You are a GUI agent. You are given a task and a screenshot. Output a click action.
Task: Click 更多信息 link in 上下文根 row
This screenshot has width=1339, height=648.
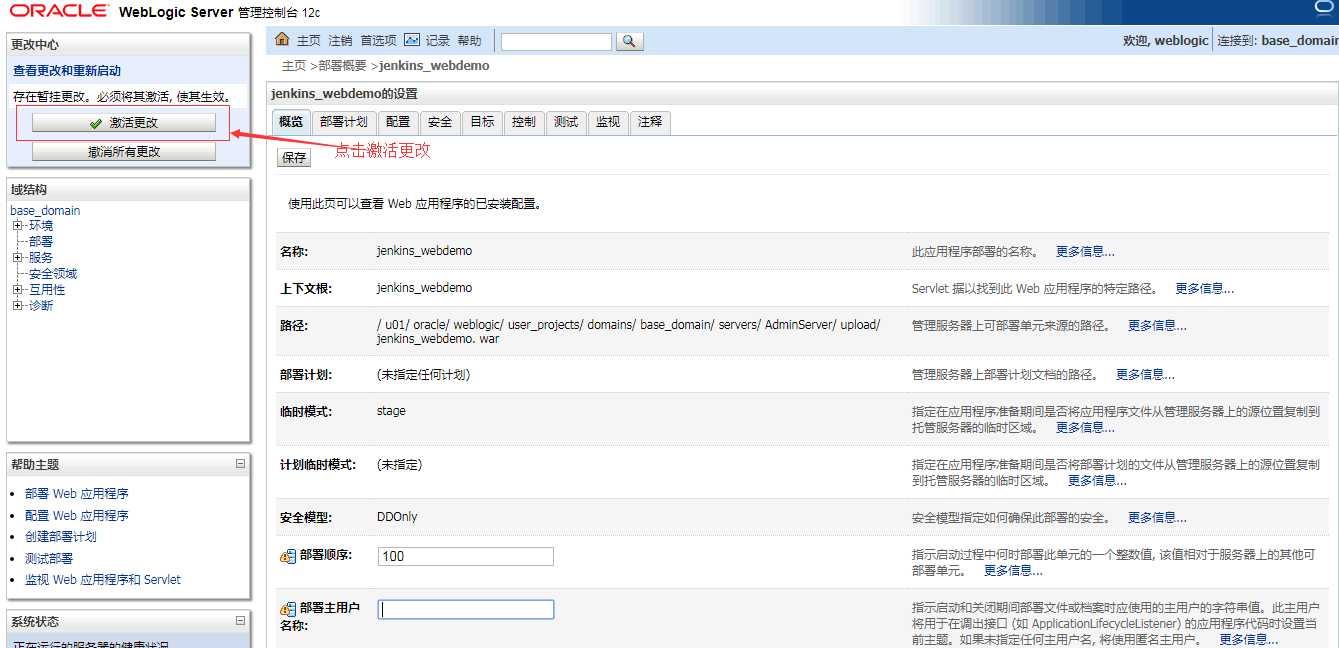click(1205, 289)
